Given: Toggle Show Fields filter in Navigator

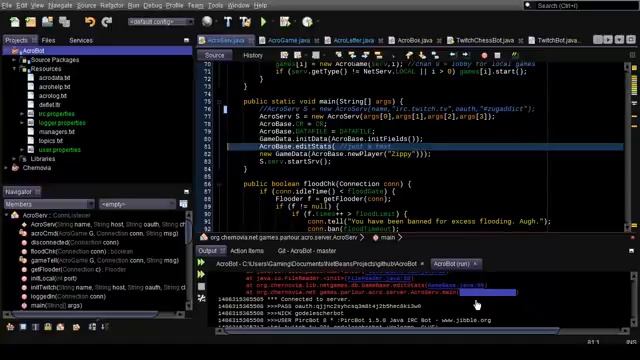Looking at the screenshot, I should (23, 327).
